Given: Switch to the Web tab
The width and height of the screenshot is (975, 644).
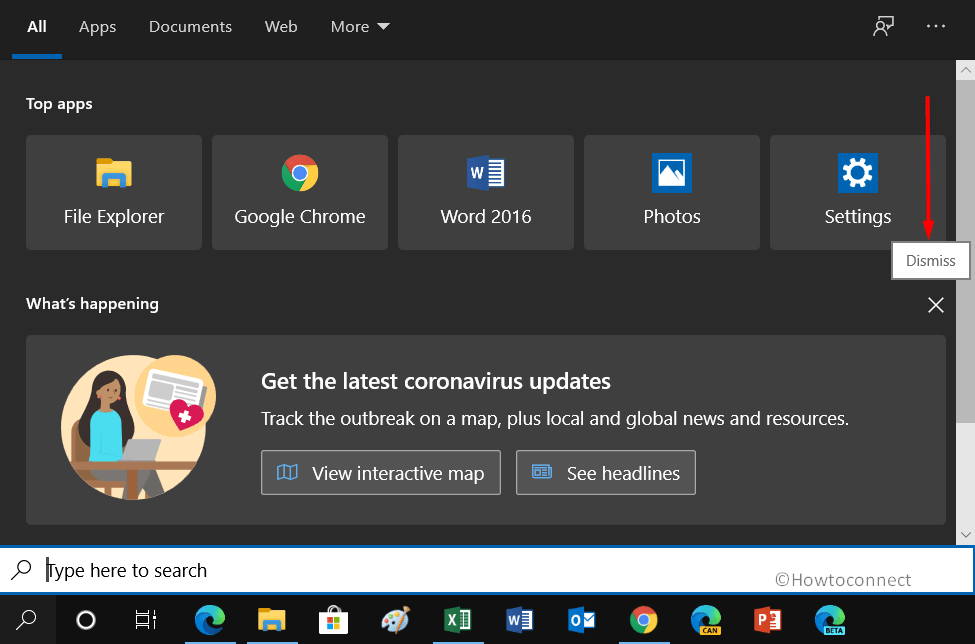Looking at the screenshot, I should pyautogui.click(x=281, y=27).
